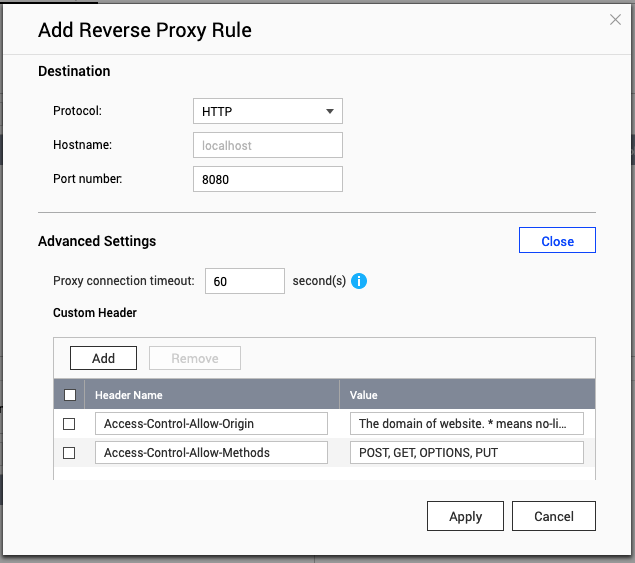Click the Header Name column header

tap(211, 395)
